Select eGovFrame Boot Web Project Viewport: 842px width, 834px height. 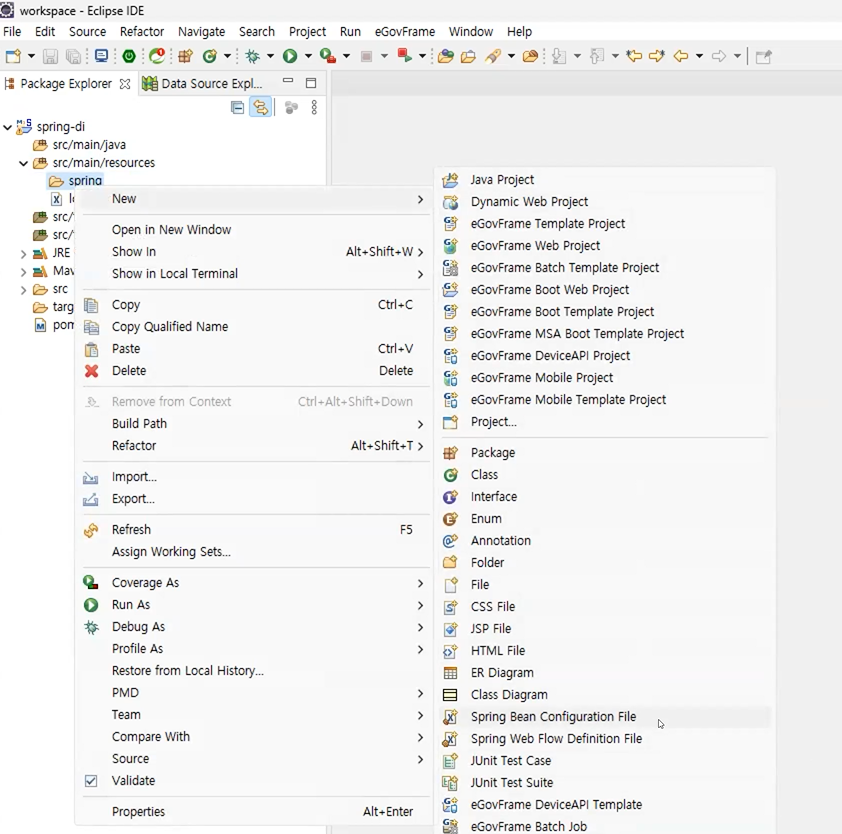click(605, 290)
